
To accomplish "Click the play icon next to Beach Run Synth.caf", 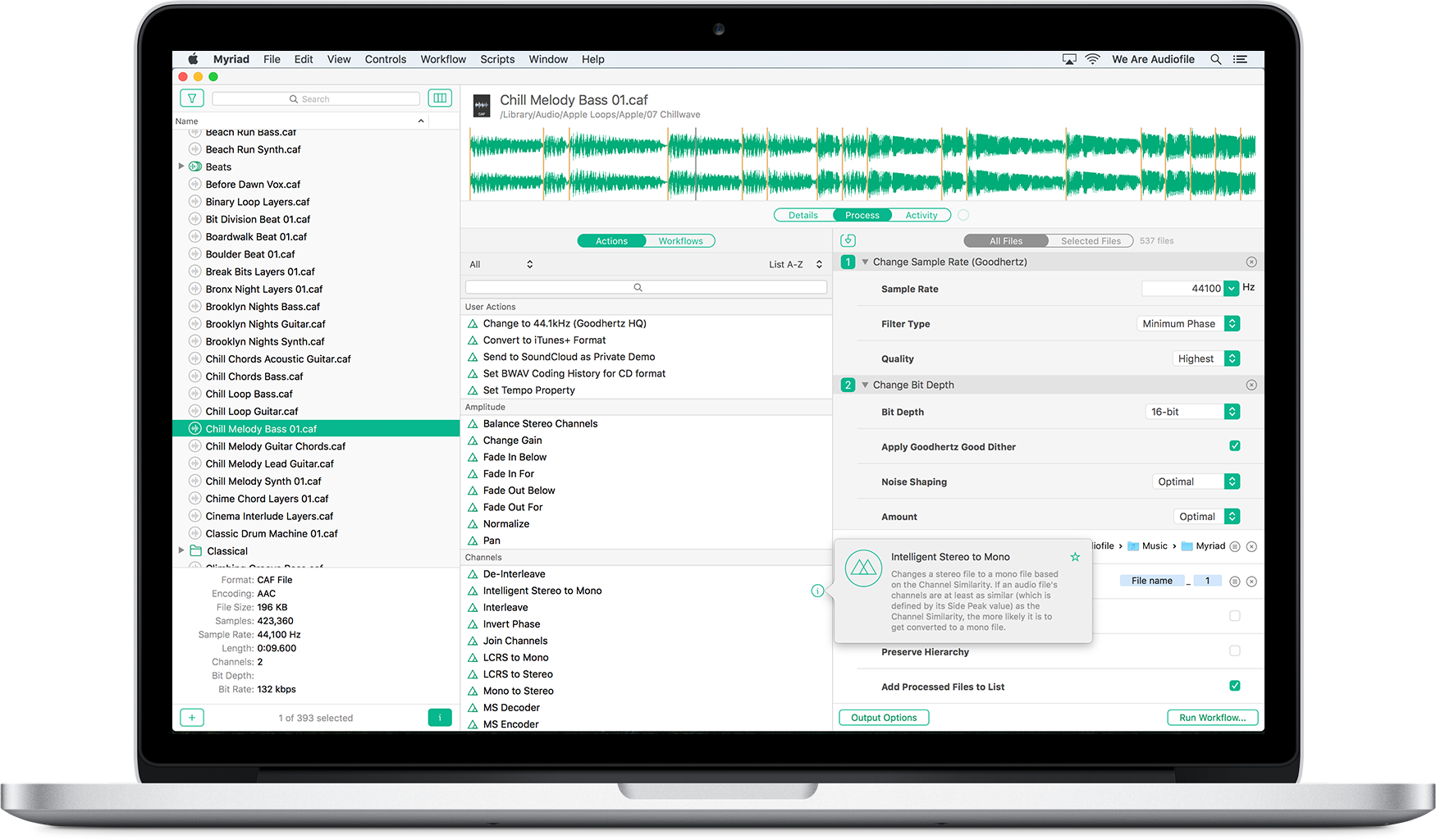I will [x=195, y=149].
